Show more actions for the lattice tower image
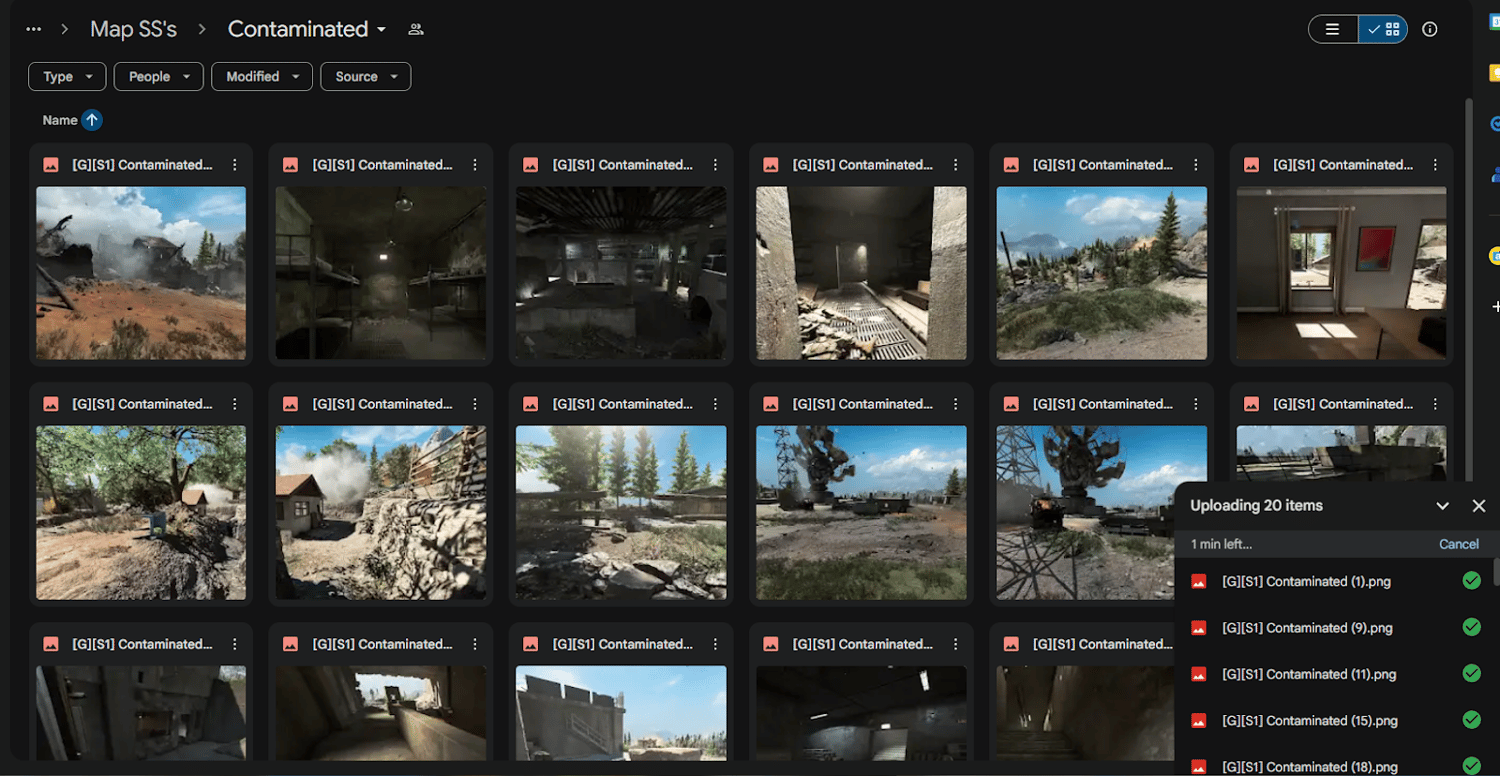 [1195, 404]
